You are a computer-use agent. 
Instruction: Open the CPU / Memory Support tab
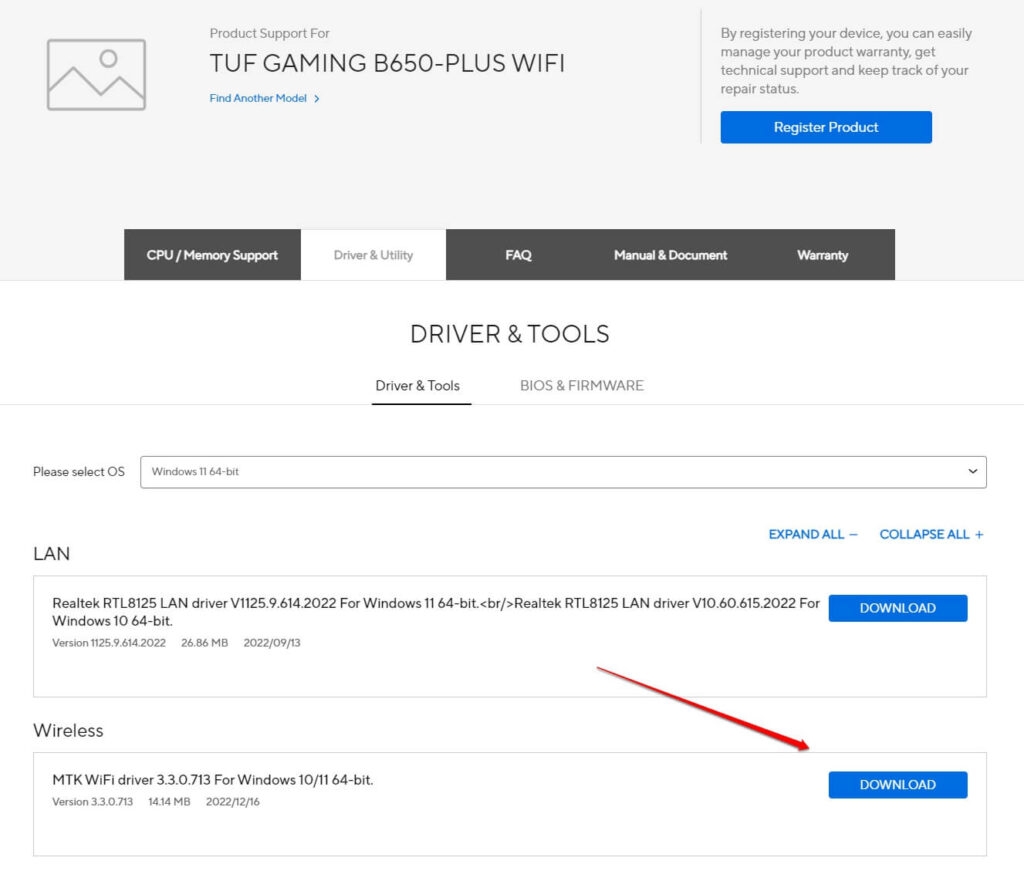coord(212,255)
